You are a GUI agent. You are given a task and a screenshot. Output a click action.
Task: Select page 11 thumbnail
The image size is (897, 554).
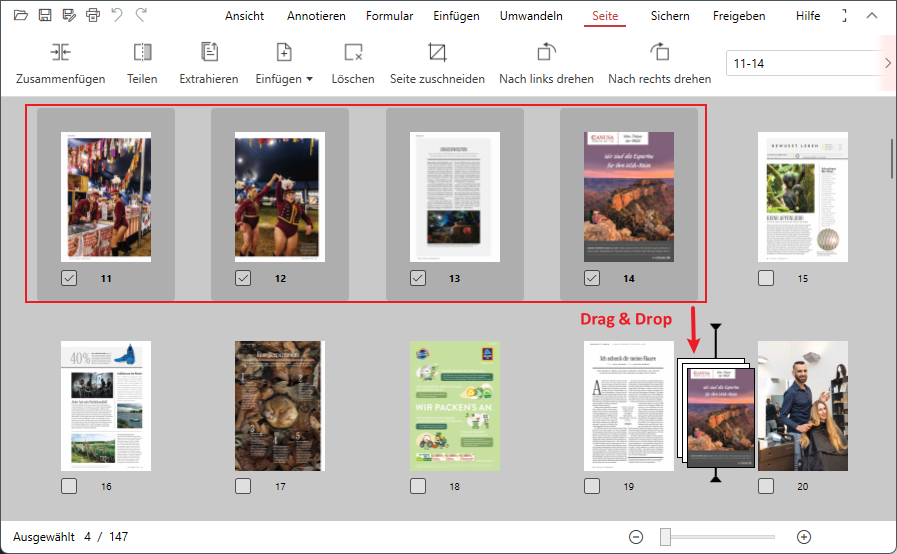click(106, 197)
